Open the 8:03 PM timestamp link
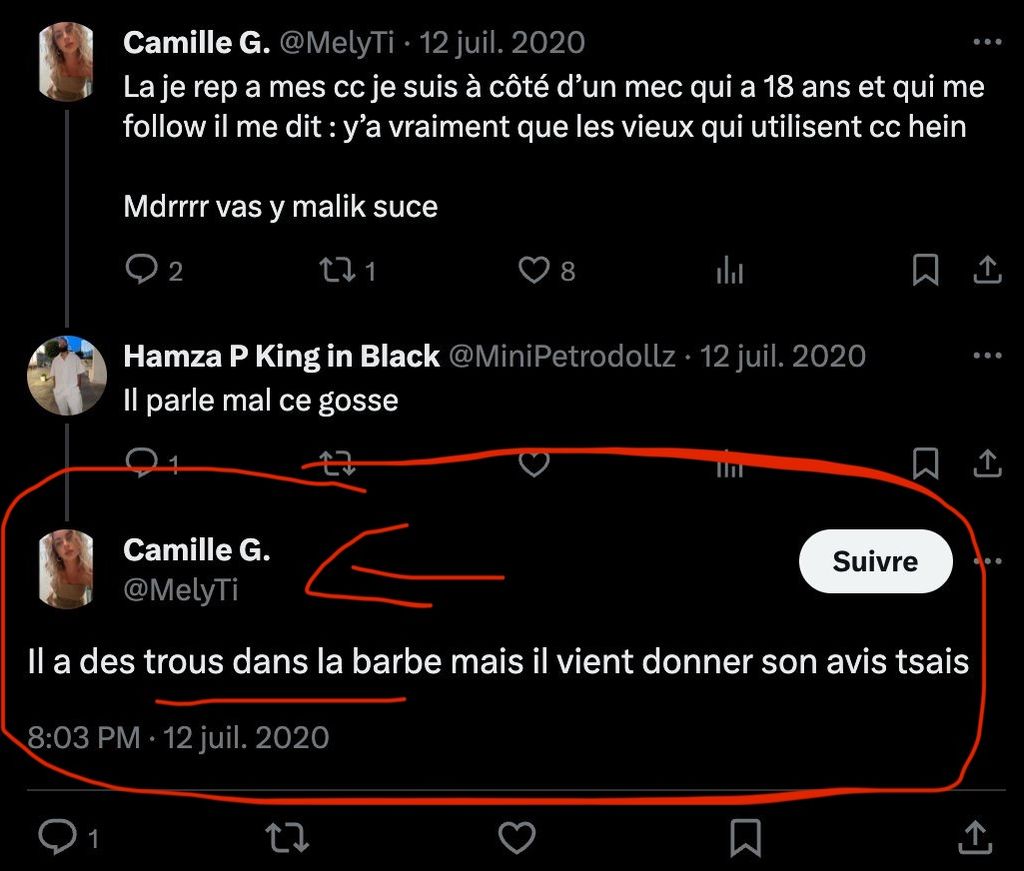This screenshot has height=871, width=1024. pyautogui.click(x=86, y=738)
